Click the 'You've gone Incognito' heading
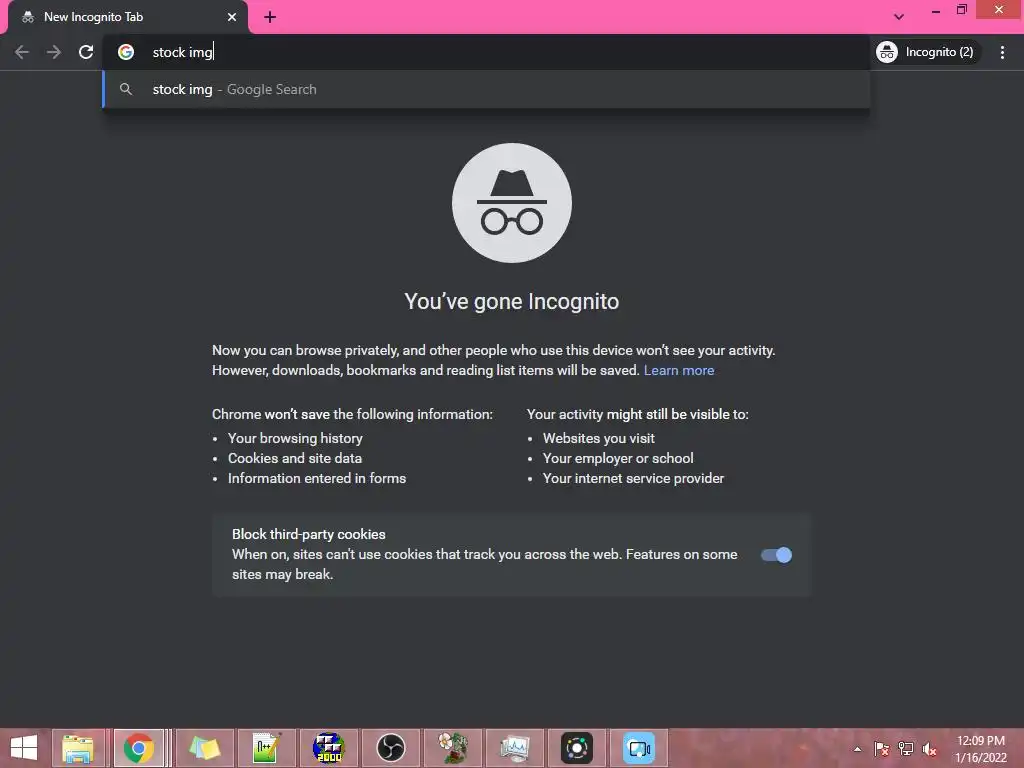The width and height of the screenshot is (1024, 768). pyautogui.click(x=511, y=302)
